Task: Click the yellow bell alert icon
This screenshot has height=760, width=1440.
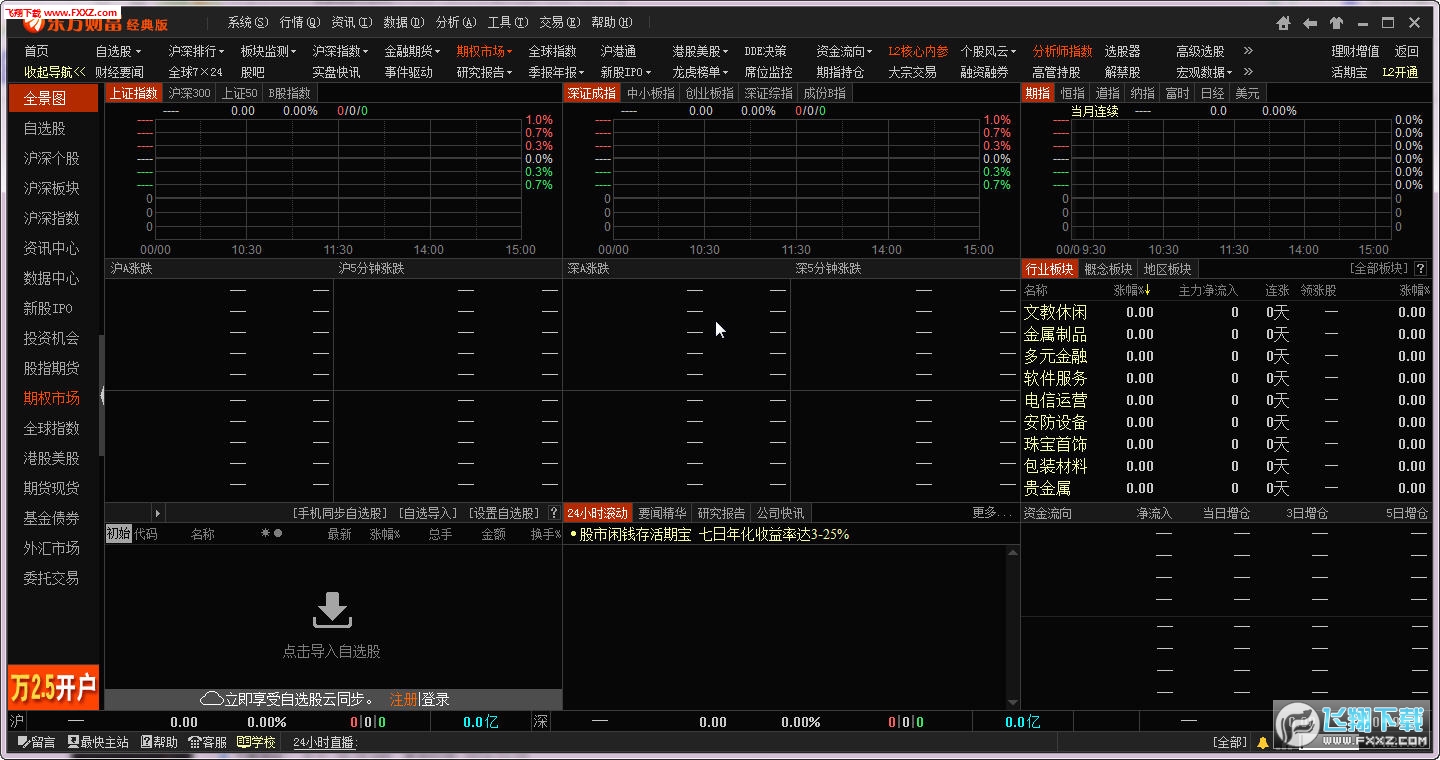Action: coord(1263,742)
